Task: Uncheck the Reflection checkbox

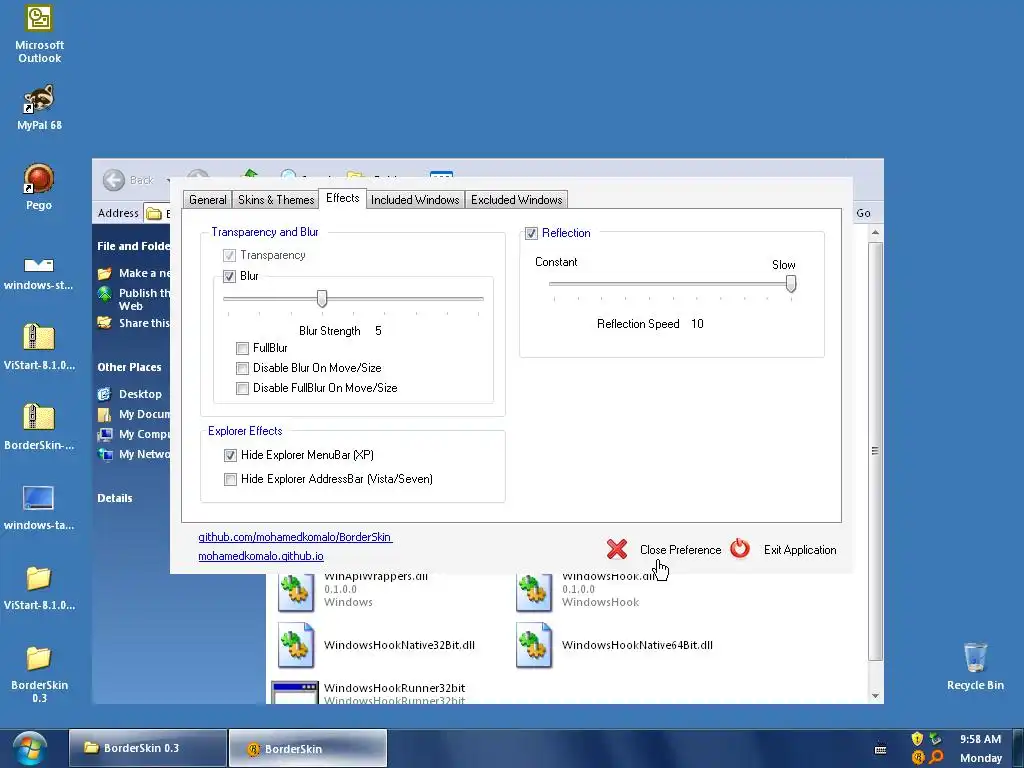Action: click(x=531, y=233)
